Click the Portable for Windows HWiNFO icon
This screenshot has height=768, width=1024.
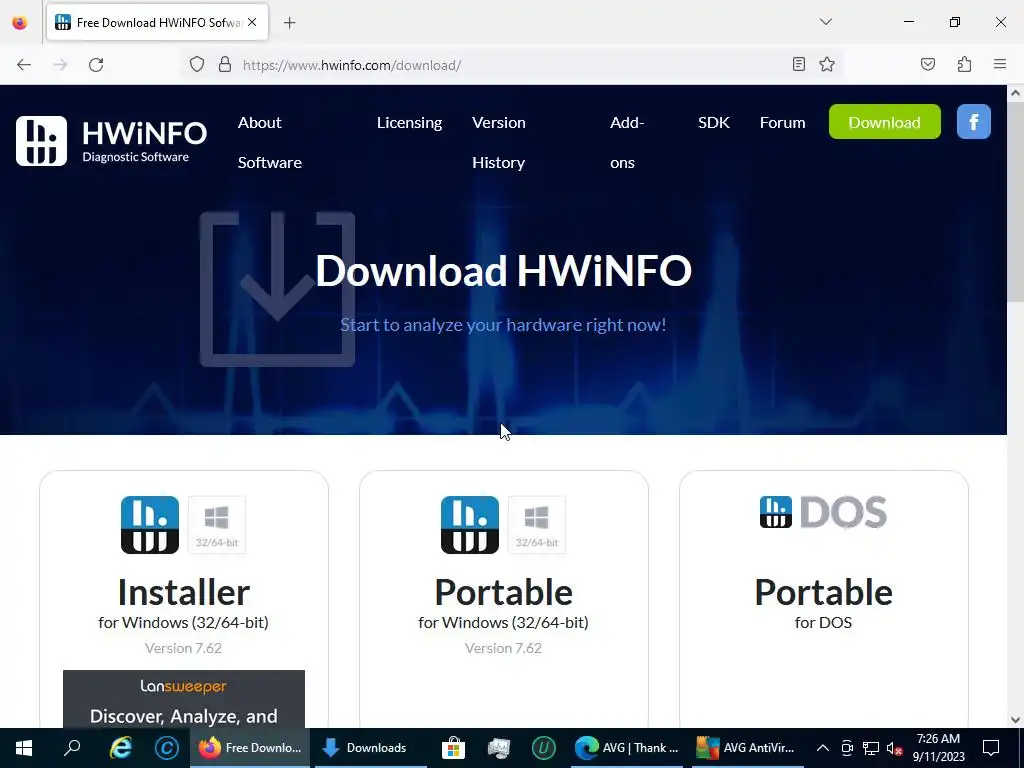pos(470,524)
